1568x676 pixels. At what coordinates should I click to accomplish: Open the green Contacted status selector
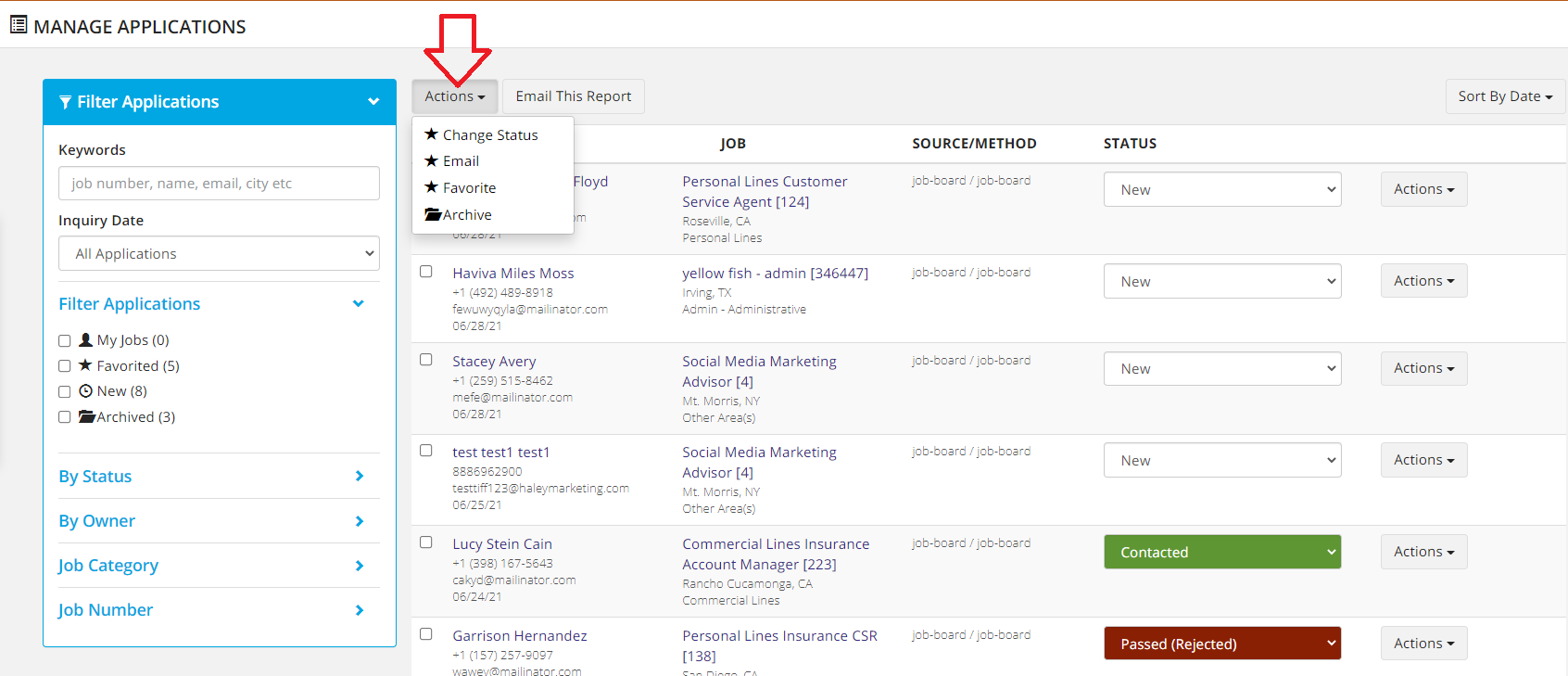point(1221,552)
